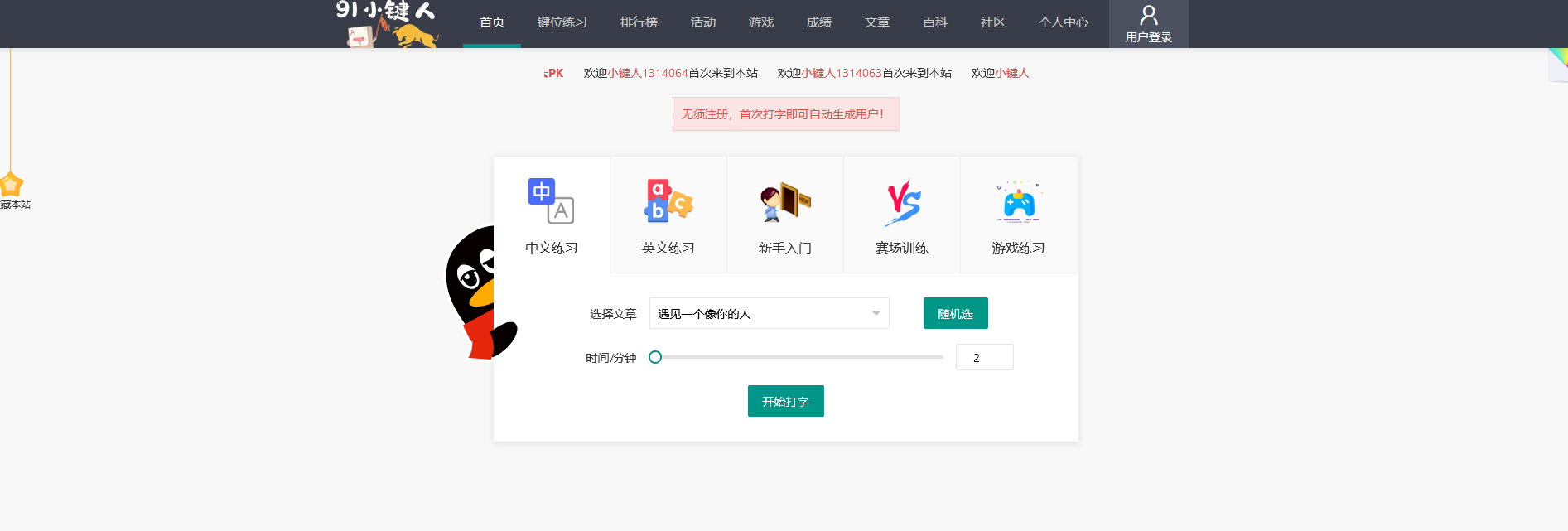1568x531 pixels.
Task: Select the 中文练习 tab label
Action: pyautogui.click(x=552, y=249)
